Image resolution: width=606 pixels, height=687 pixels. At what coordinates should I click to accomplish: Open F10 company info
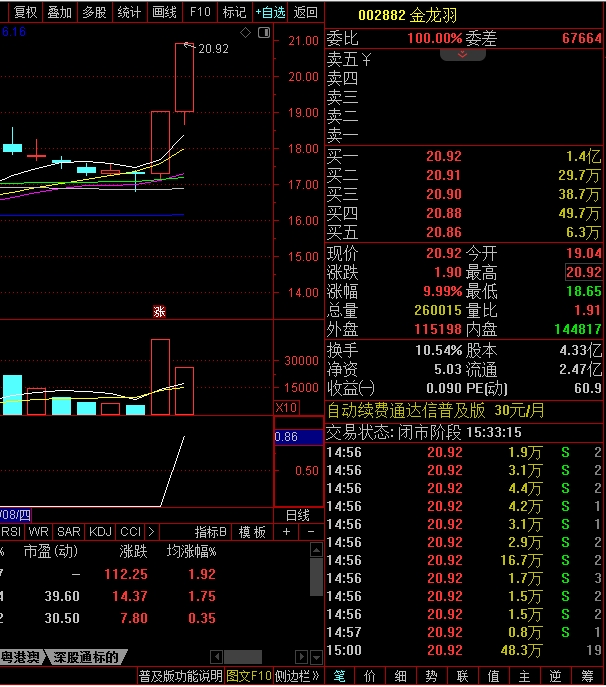pyautogui.click(x=200, y=12)
